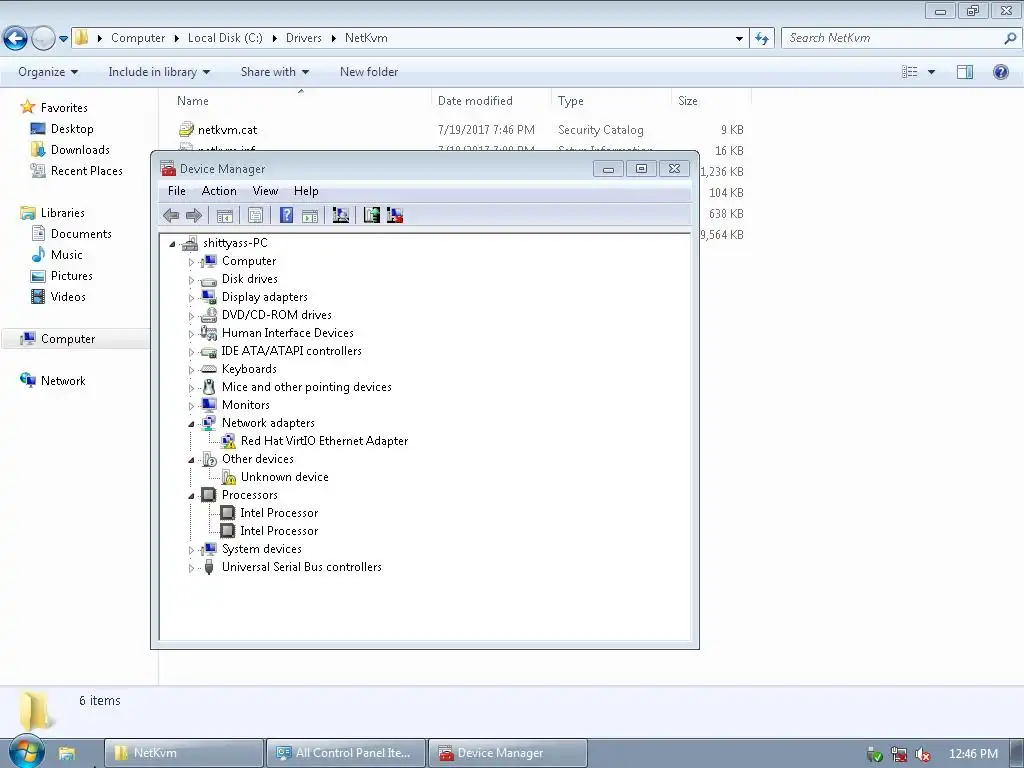Select the Red Hat VirtIO Ethernet Adapter device

pos(324,441)
